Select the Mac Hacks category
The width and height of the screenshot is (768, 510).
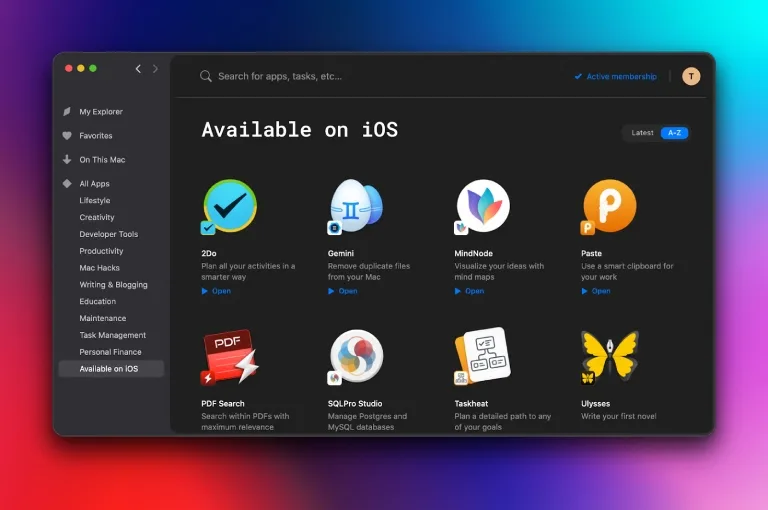click(x=99, y=268)
